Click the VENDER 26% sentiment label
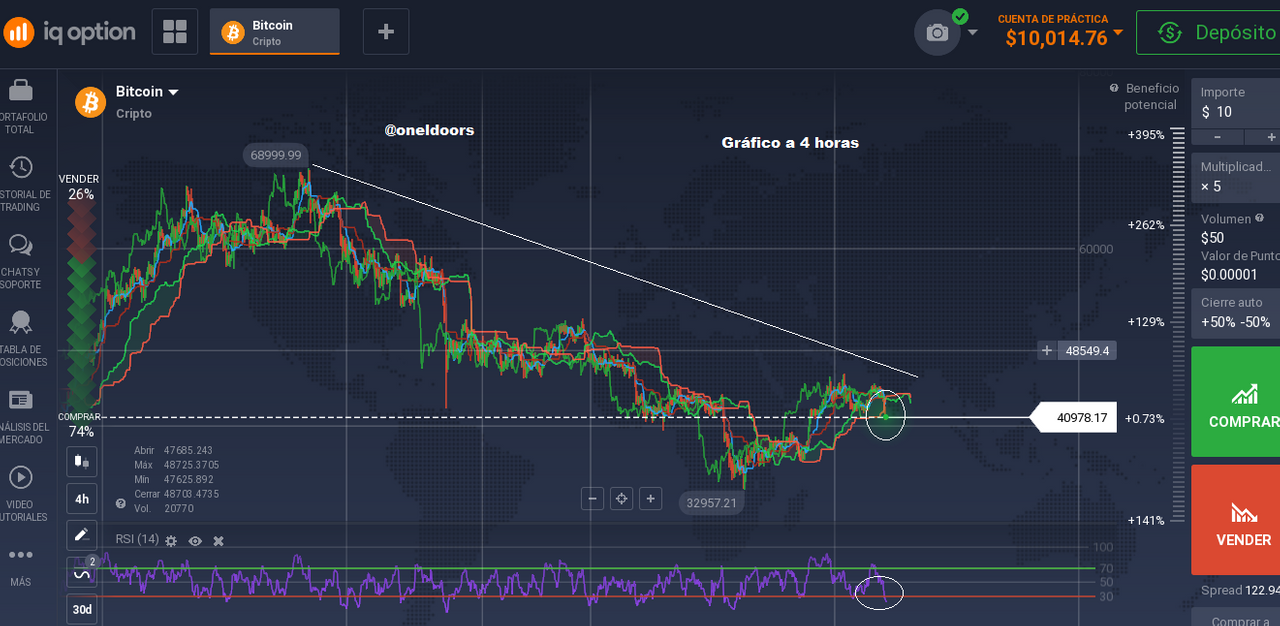 [79, 187]
